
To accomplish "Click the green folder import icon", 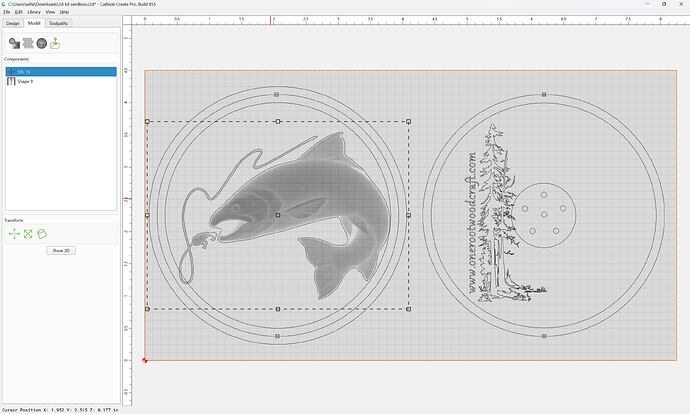I will (x=55, y=43).
